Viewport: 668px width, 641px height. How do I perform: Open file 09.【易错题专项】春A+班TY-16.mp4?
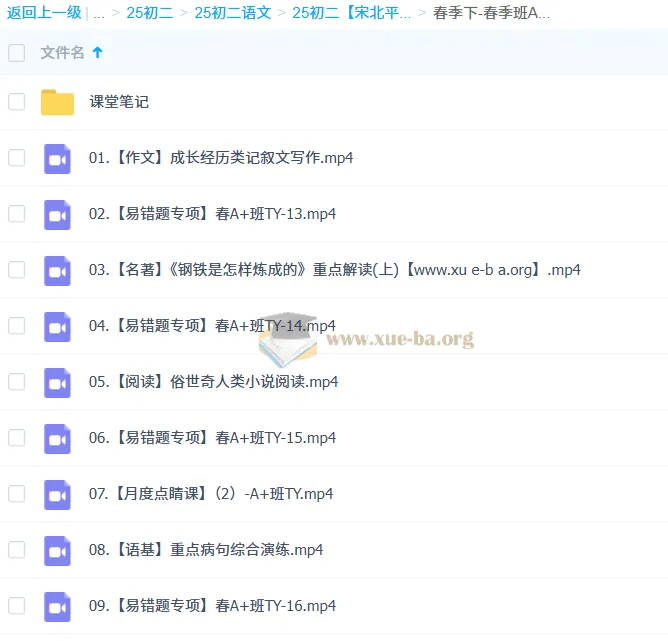(212, 606)
